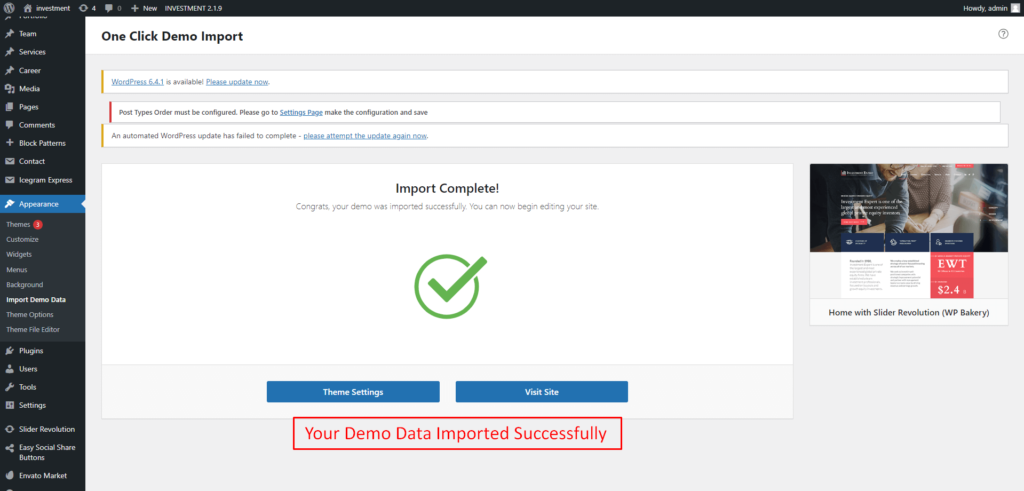Click the Block Patterns plus icon

(10, 143)
